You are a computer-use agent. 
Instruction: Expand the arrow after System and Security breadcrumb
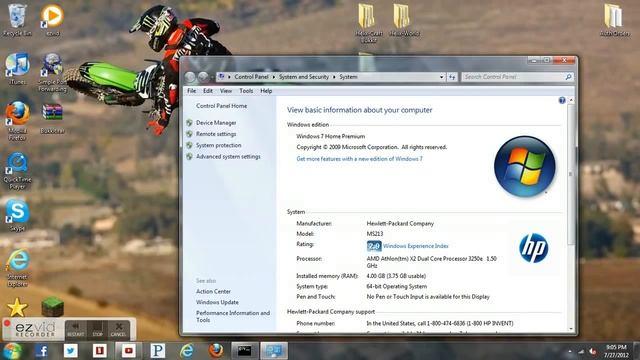point(334,77)
